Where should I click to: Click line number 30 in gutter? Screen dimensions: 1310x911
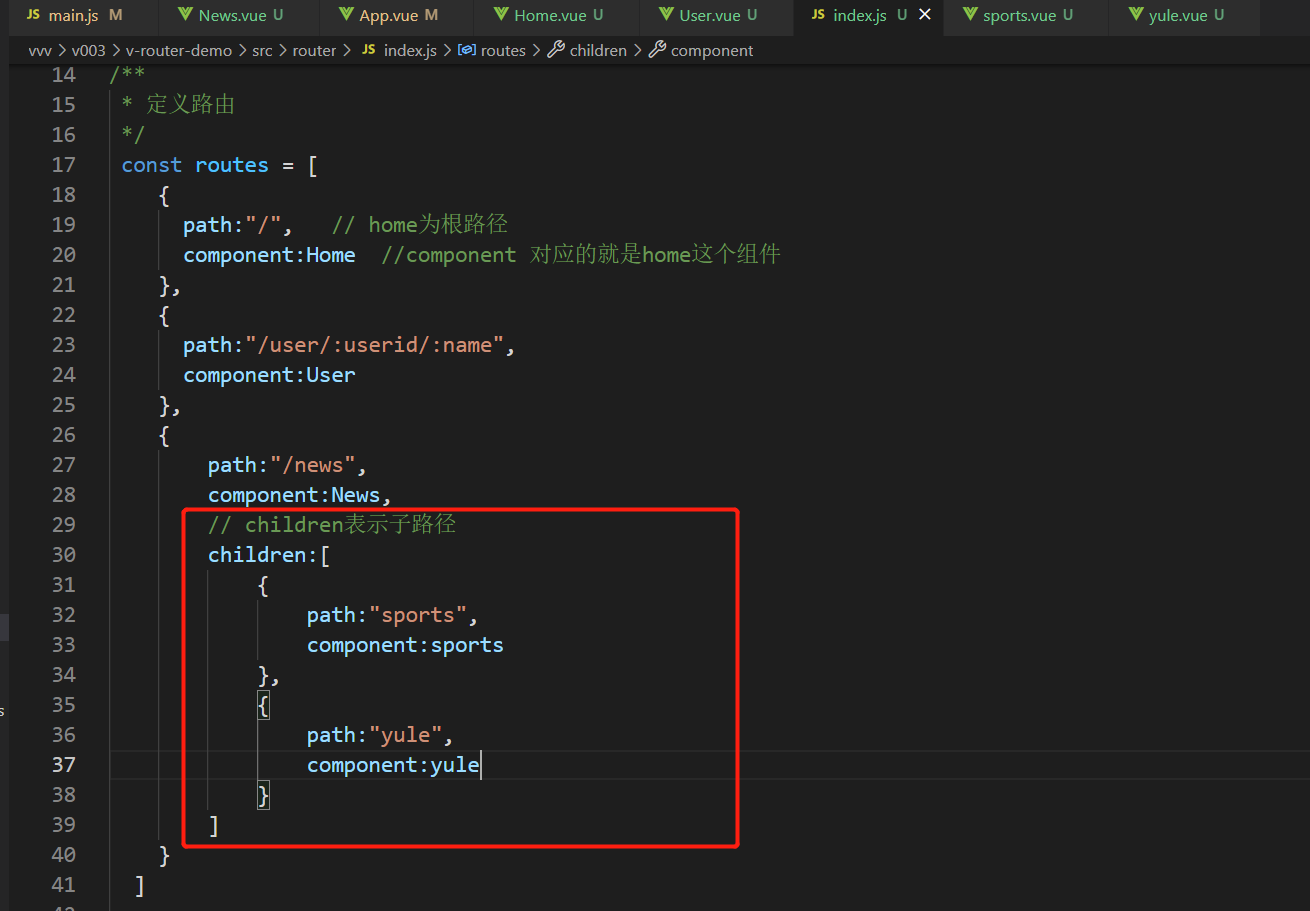(x=63, y=555)
